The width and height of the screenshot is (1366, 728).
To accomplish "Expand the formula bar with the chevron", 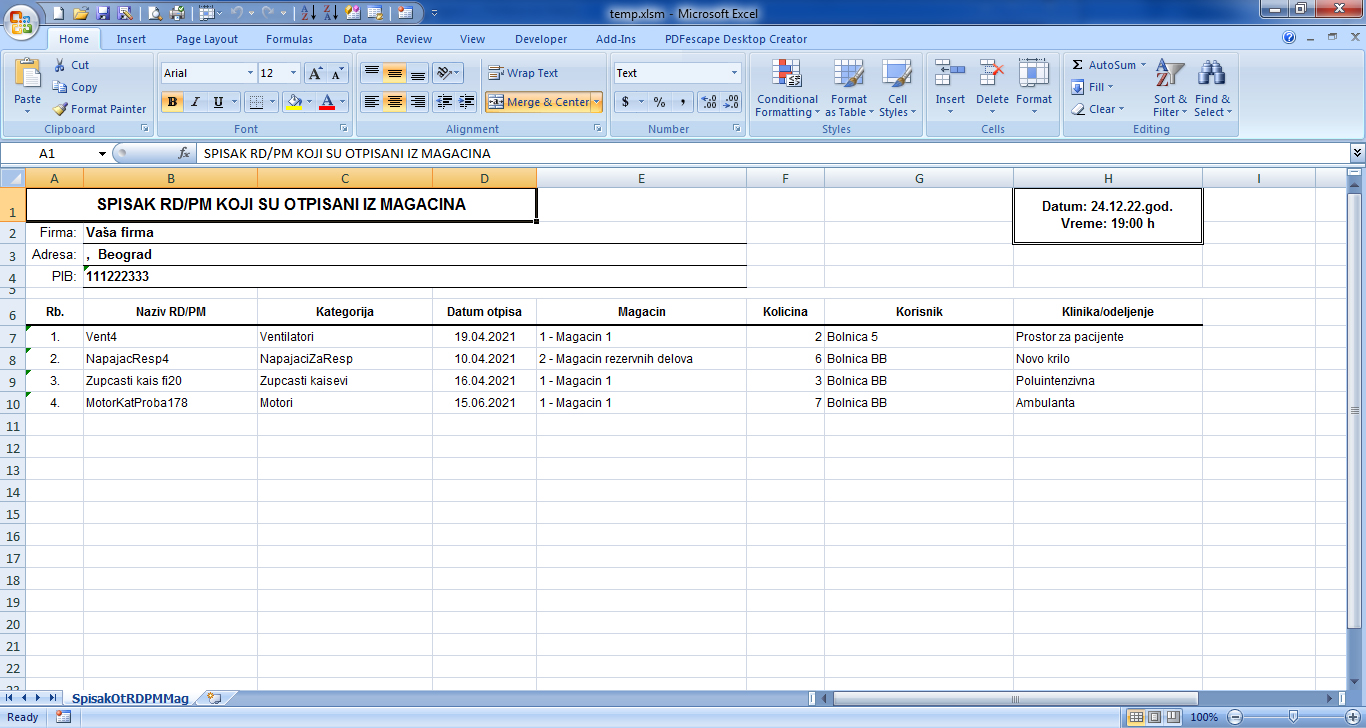I will coord(1357,153).
